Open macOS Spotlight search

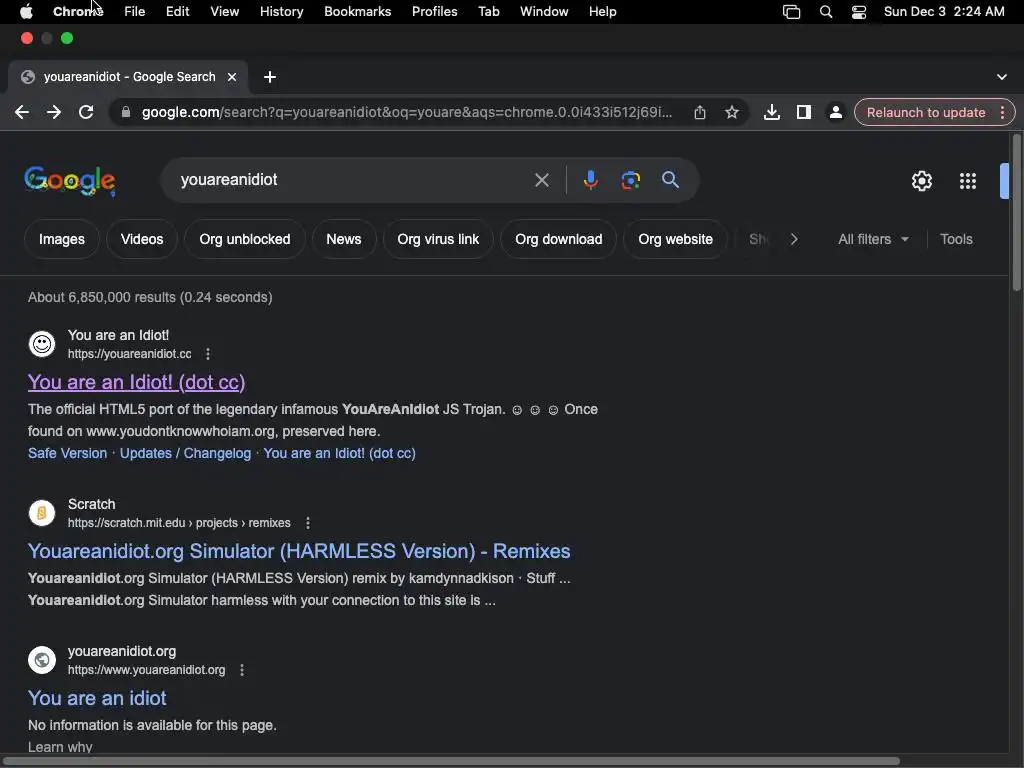pyautogui.click(x=825, y=12)
